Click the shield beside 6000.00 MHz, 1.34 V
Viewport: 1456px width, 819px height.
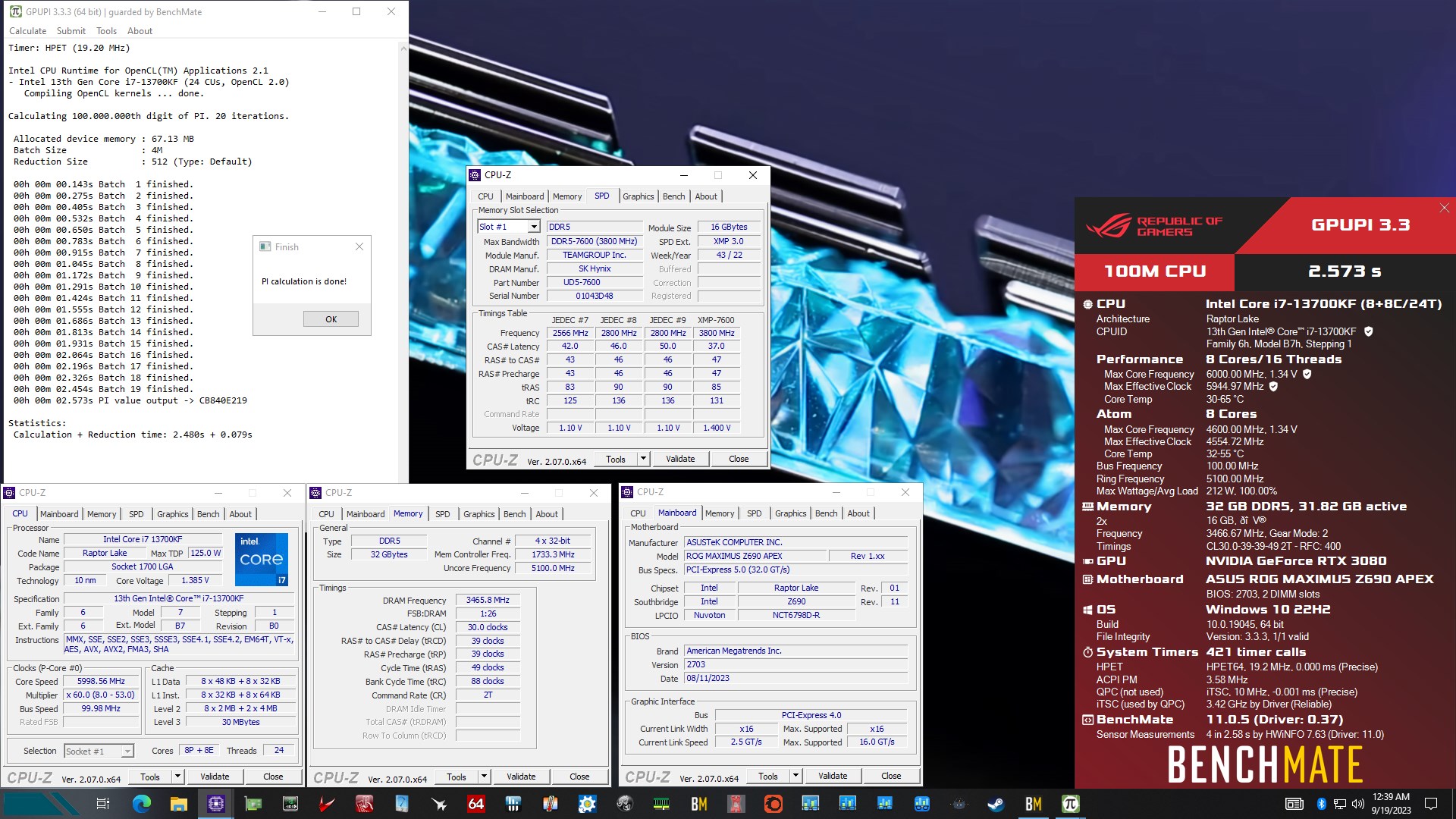[1307, 374]
